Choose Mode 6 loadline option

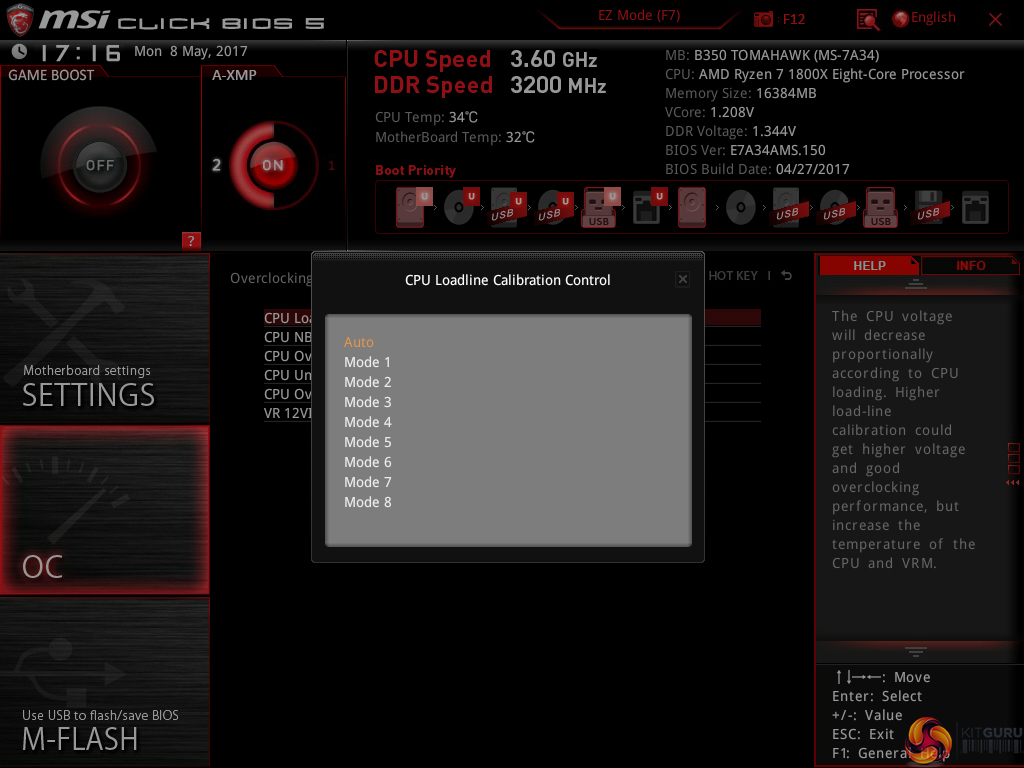point(368,462)
